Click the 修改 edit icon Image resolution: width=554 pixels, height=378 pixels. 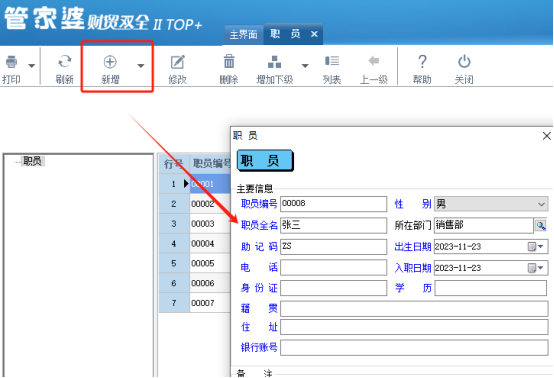[x=177, y=62]
